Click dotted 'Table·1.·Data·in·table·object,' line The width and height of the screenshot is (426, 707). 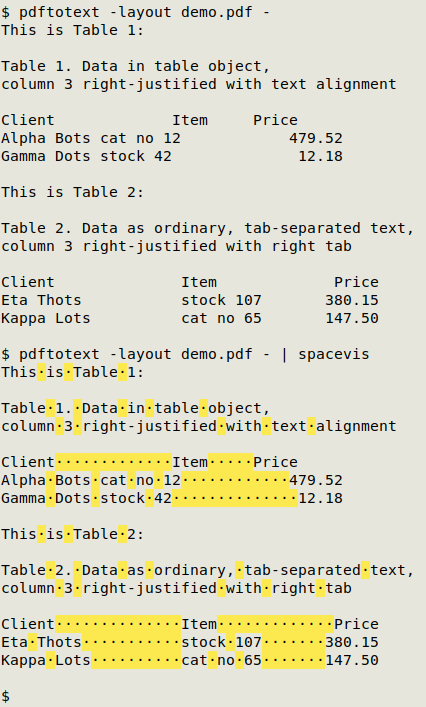(x=135, y=409)
